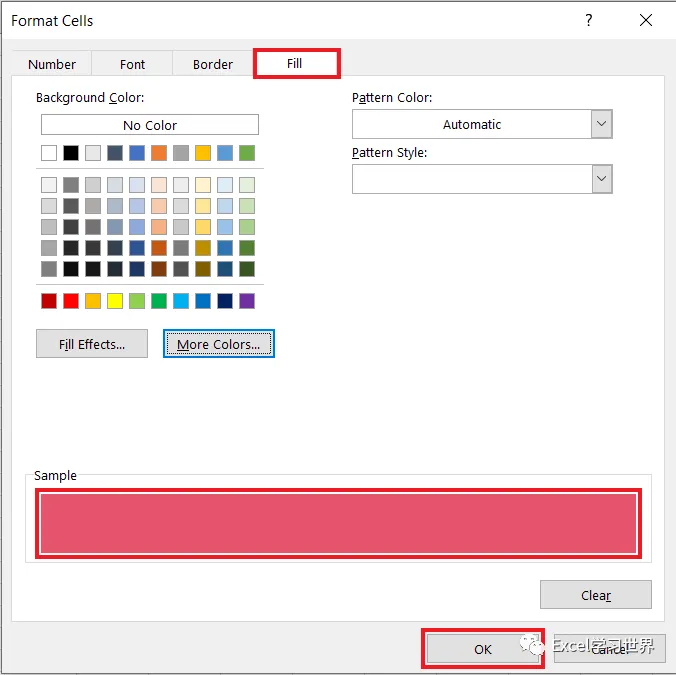
Task: Pick the white swatch in theme row
Action: click(49, 153)
